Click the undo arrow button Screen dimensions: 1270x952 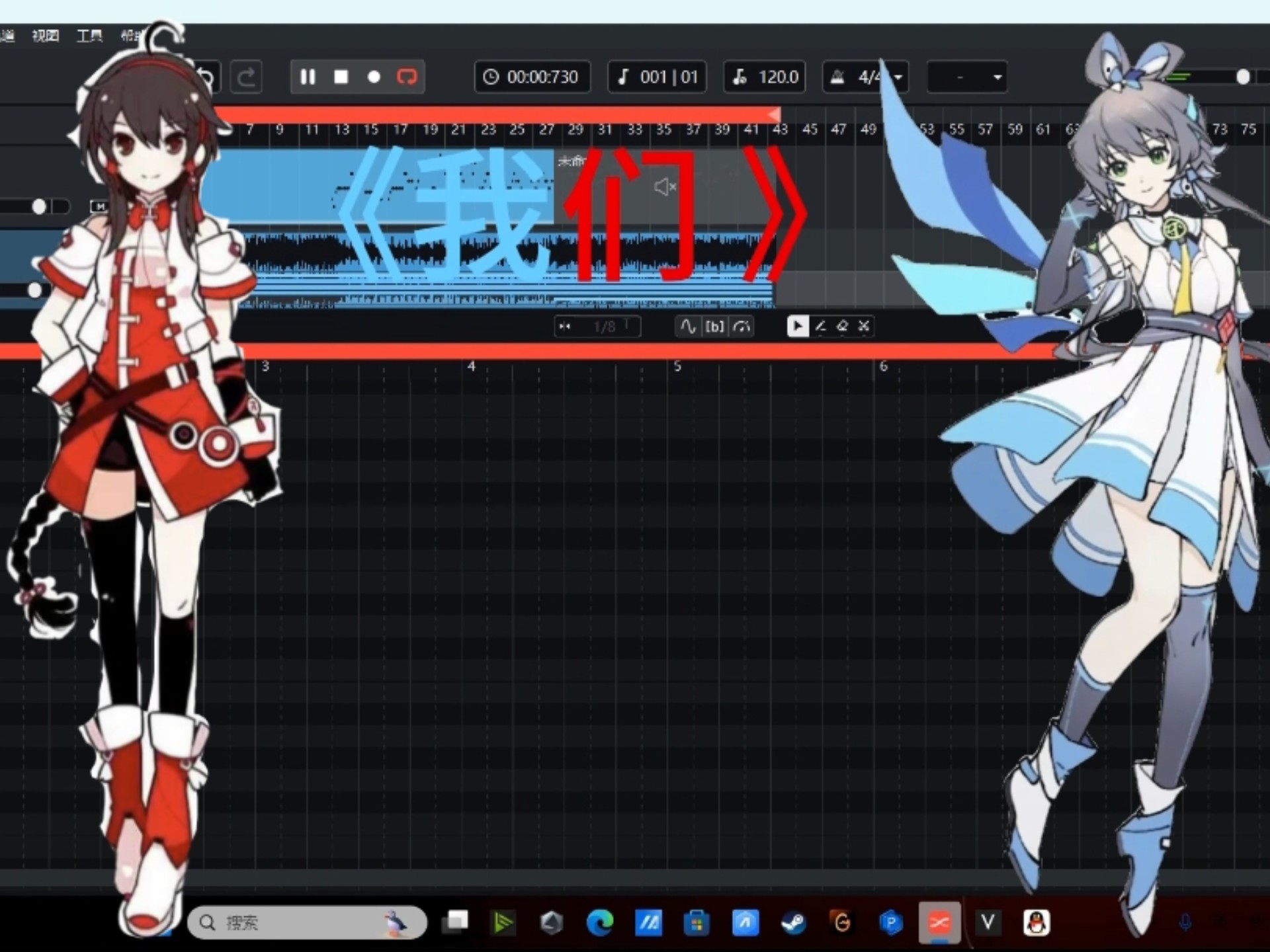pyautogui.click(x=207, y=78)
